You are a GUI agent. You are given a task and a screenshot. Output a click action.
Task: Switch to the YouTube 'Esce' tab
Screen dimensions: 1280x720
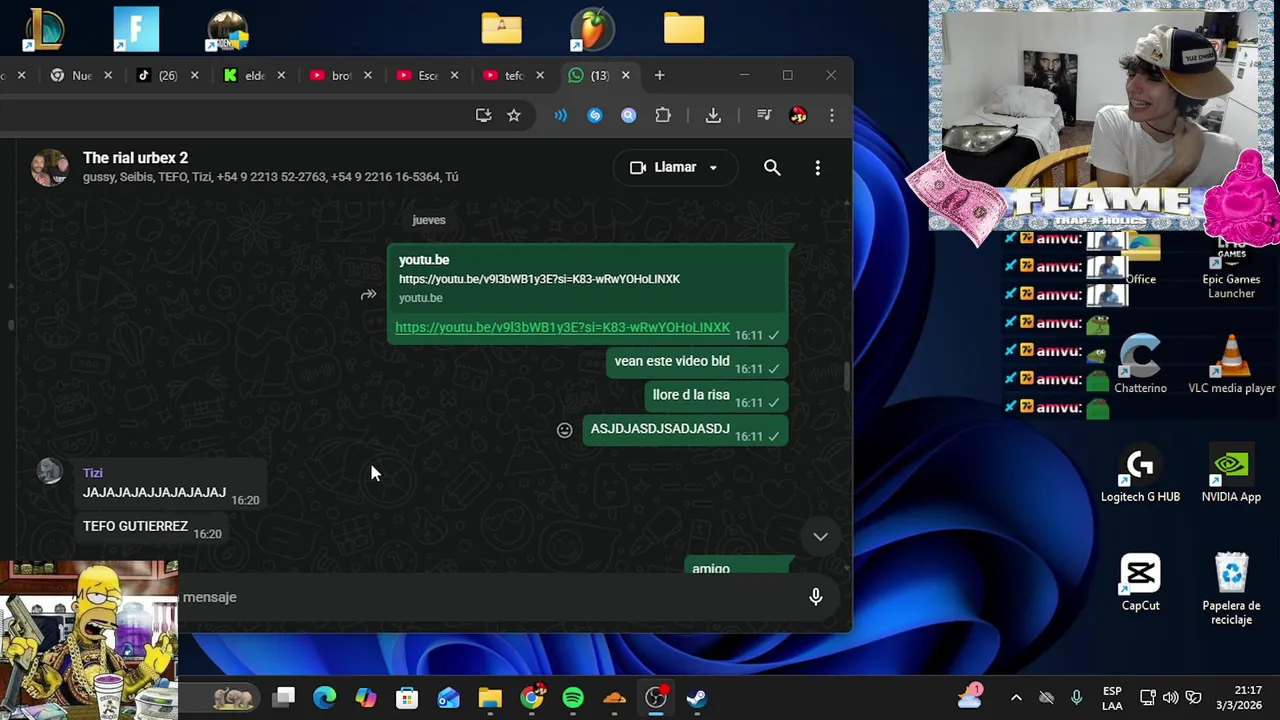(427, 76)
